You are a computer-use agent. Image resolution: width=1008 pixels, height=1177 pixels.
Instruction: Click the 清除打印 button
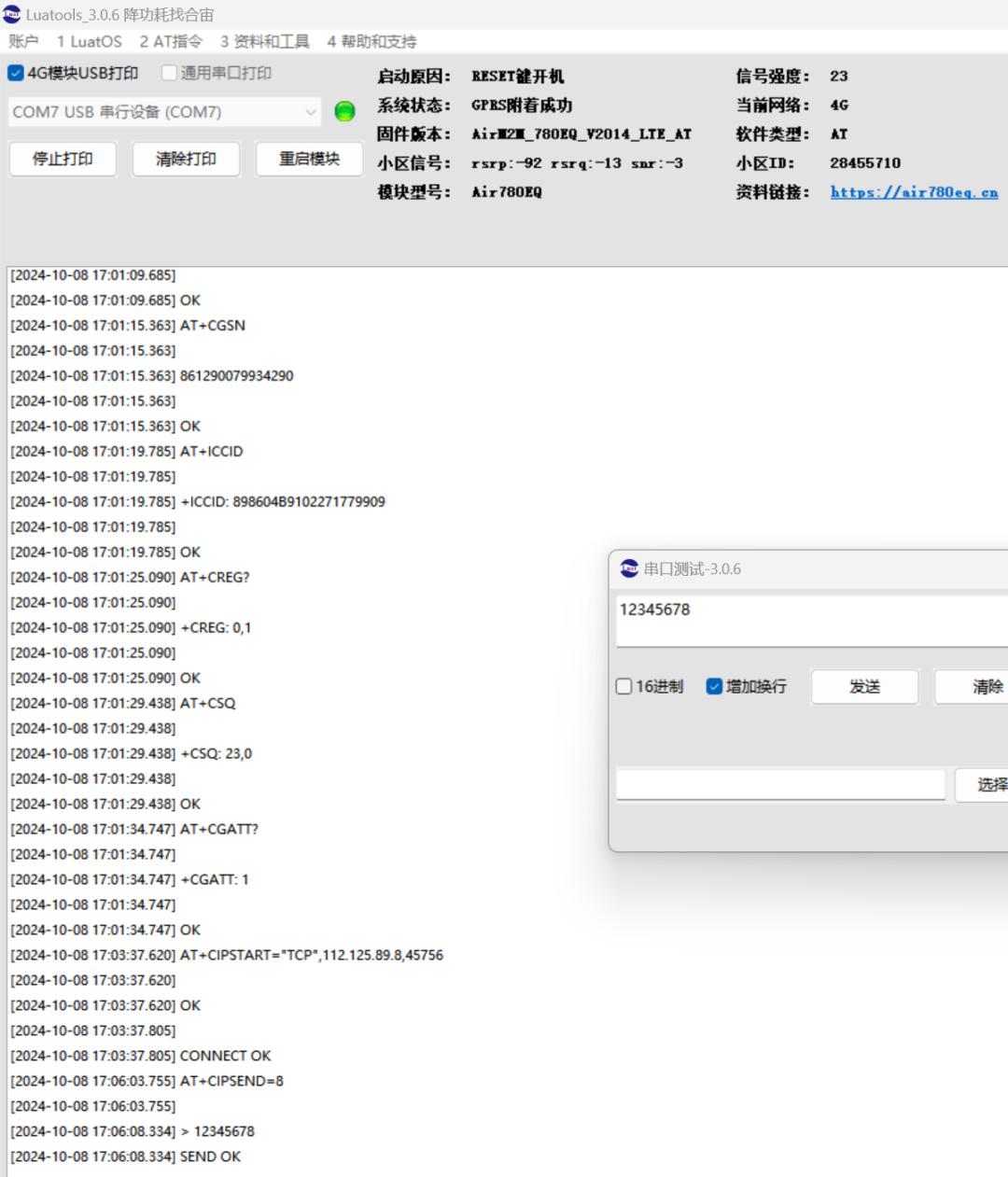[x=186, y=159]
